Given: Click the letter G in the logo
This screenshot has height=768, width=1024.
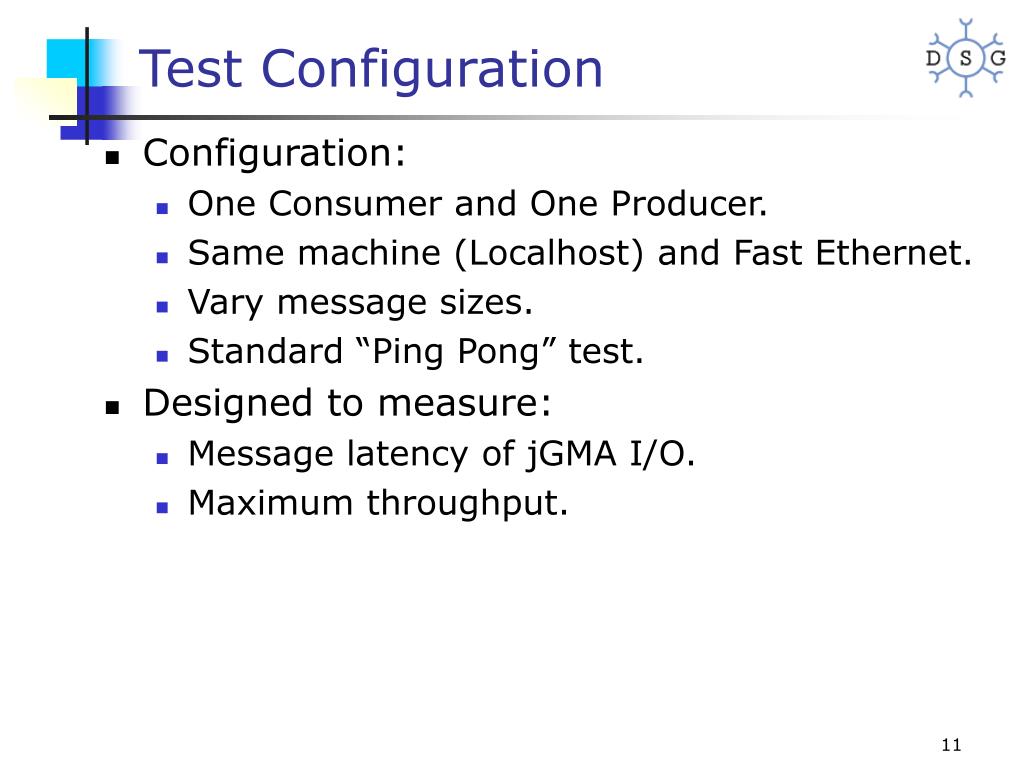Looking at the screenshot, I should [998, 58].
